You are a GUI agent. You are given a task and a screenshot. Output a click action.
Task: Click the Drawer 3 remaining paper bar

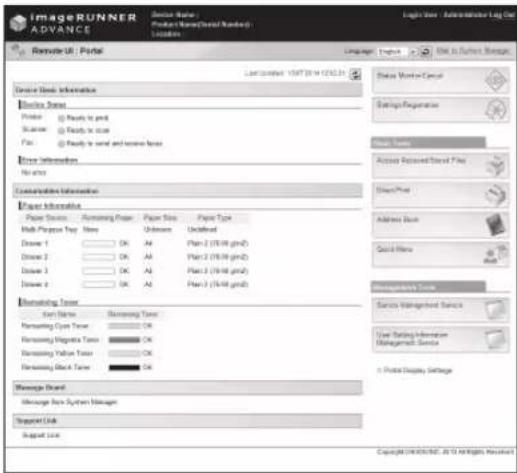click(99, 271)
